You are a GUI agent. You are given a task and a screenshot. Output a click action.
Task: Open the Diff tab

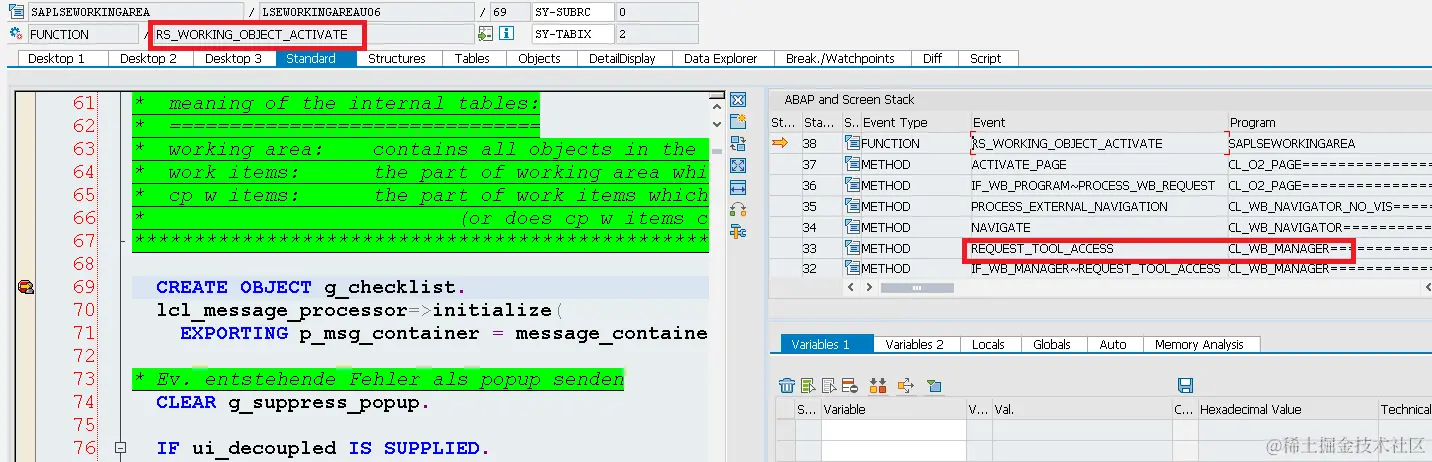click(932, 59)
